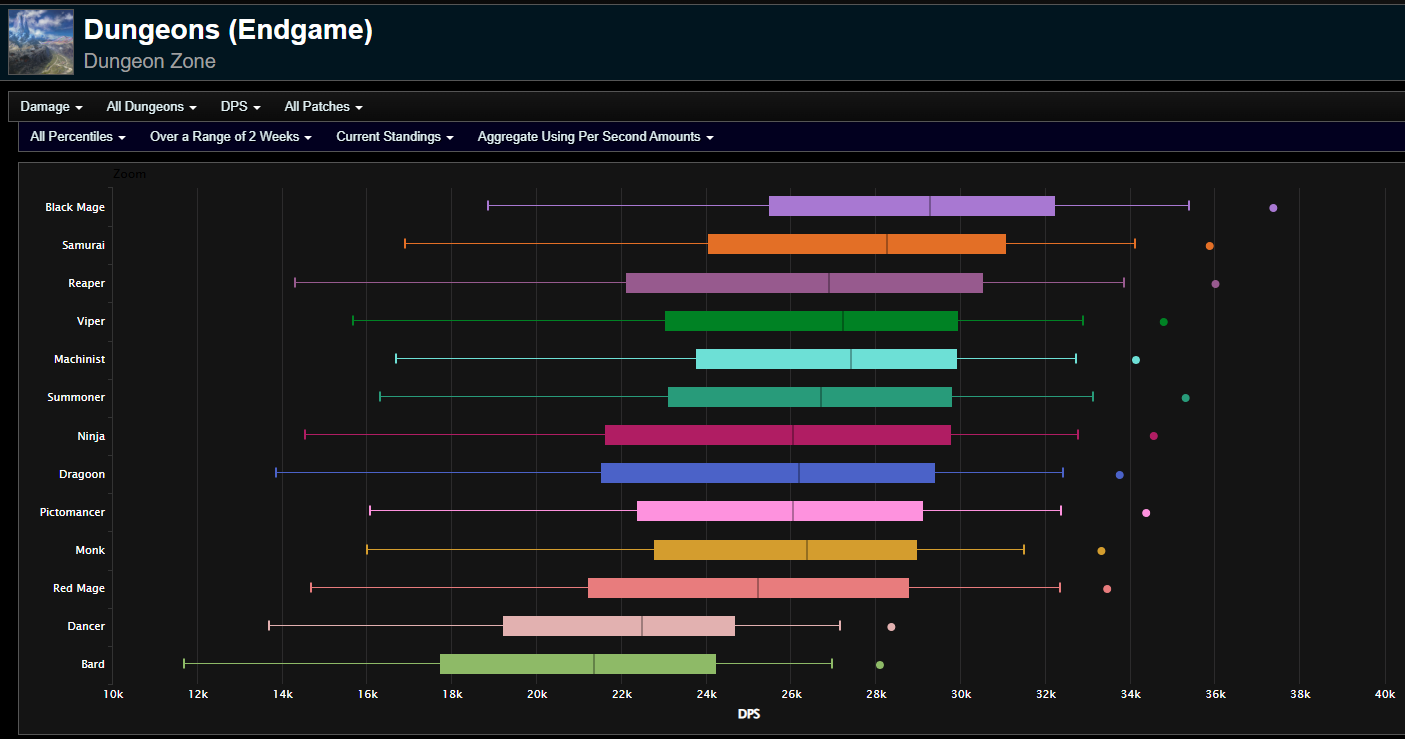Screen dimensions: 1405x739
Task: Click the cyan Machinist box plot bar
Action: 826,359
